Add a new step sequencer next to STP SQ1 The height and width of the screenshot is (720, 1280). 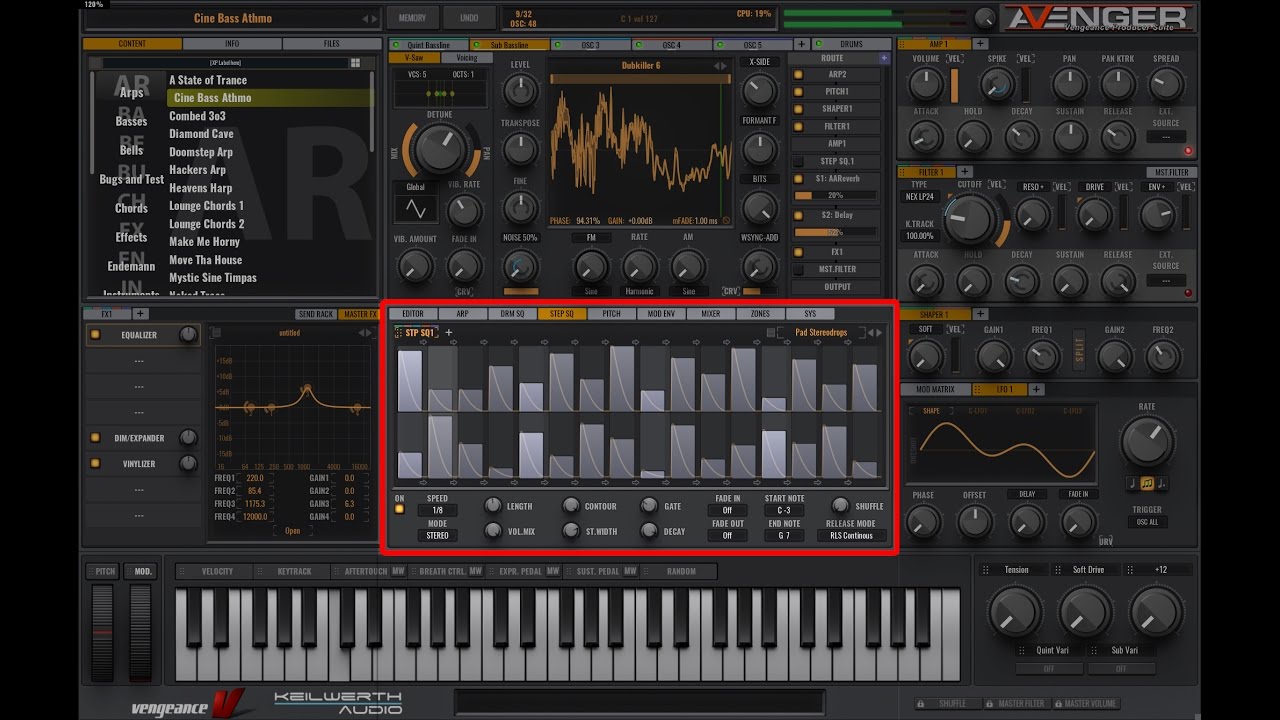[449, 333]
